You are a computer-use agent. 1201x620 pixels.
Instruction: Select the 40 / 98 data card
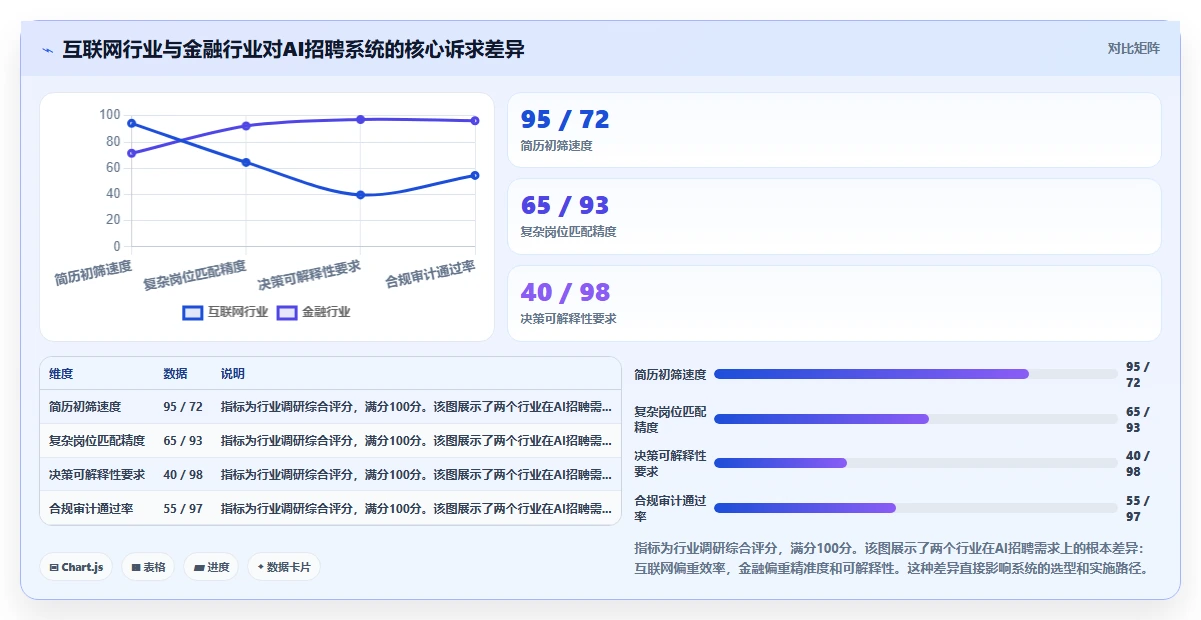(834, 303)
